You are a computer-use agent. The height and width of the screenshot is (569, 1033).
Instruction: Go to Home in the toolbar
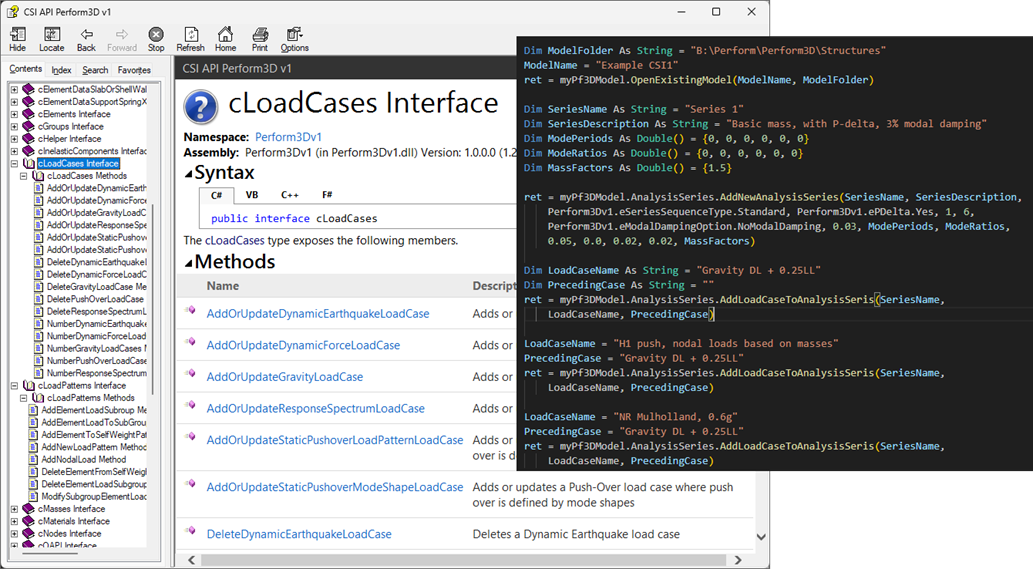(225, 39)
